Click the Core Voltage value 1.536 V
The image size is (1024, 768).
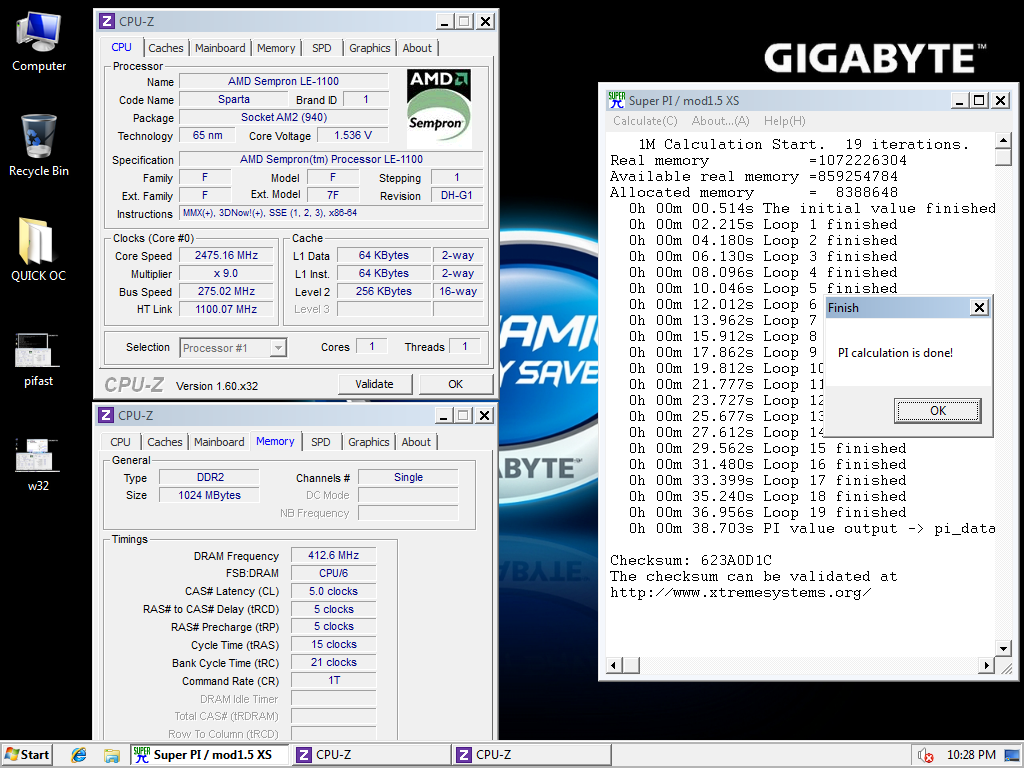pyautogui.click(x=353, y=135)
